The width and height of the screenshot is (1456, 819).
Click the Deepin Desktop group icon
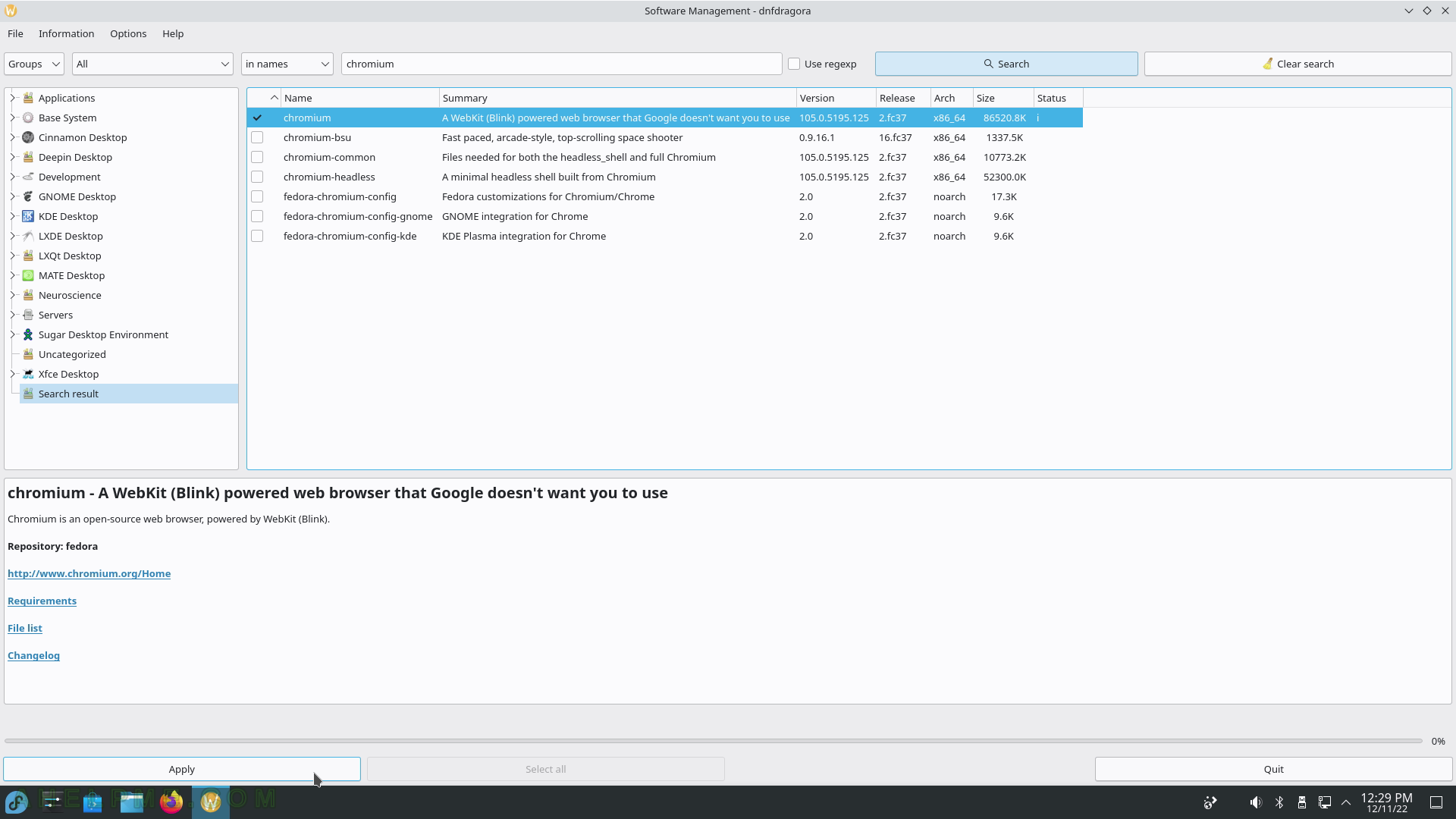pyautogui.click(x=28, y=157)
